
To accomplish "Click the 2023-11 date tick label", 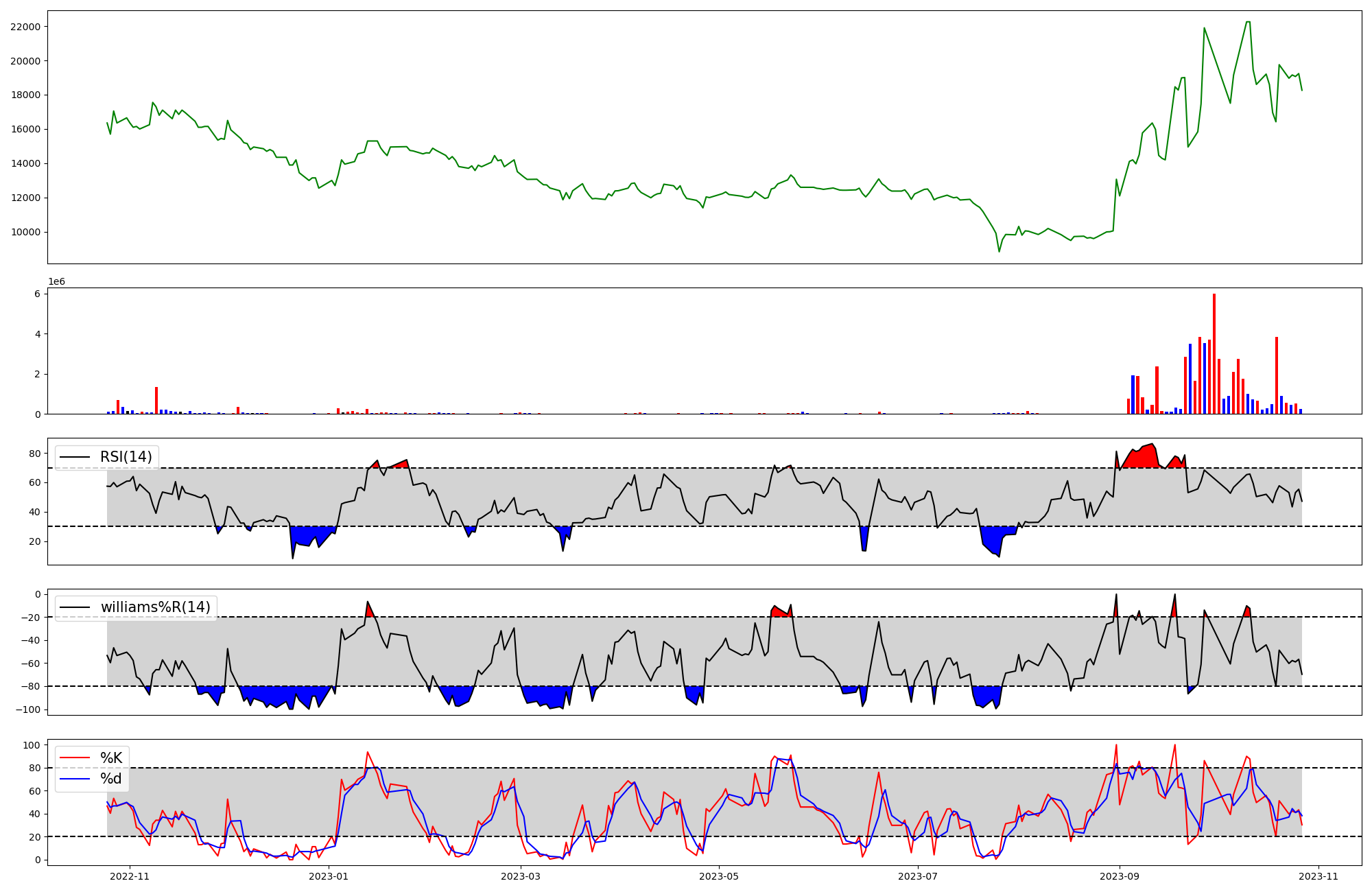I will tap(1318, 876).
